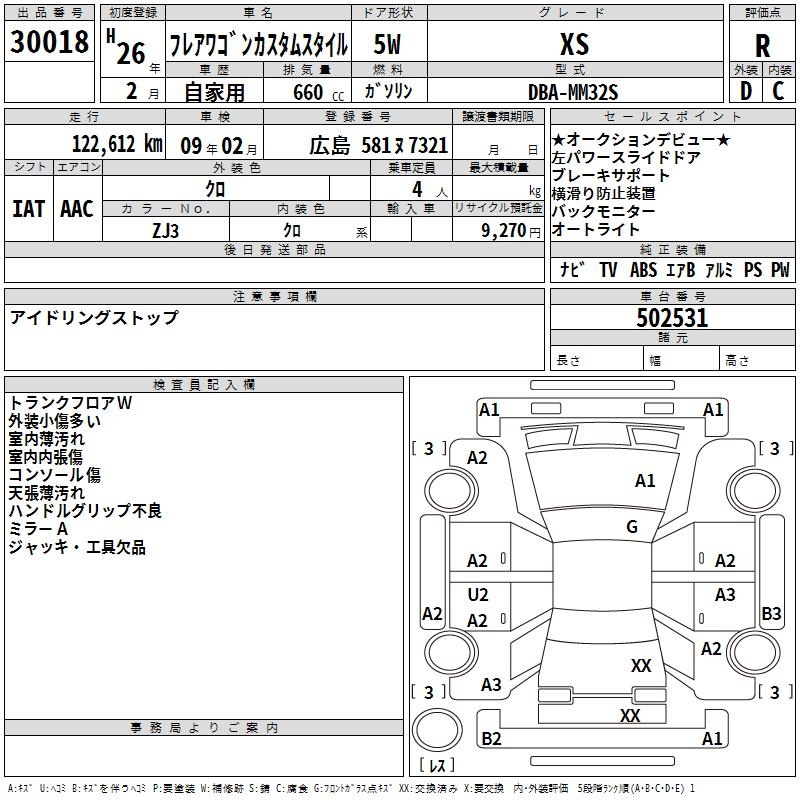Click the トランクフロアW inspector remark
Viewport: 800px width, 800px height.
coord(70,403)
